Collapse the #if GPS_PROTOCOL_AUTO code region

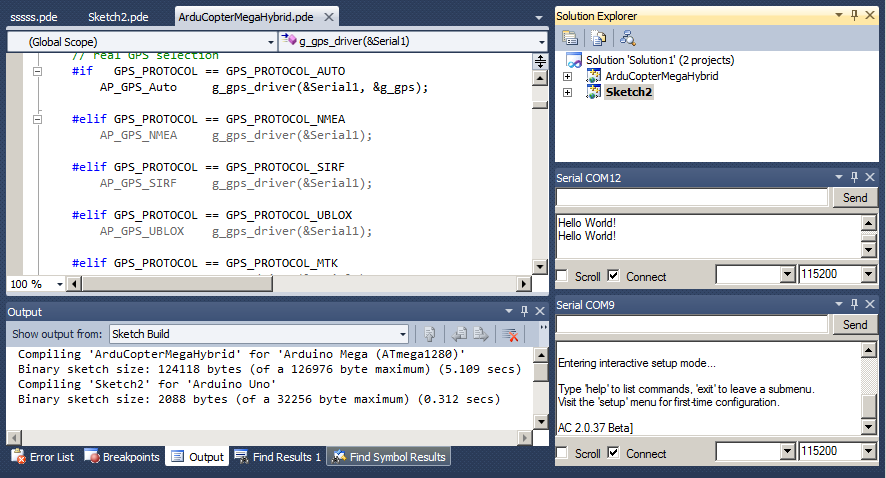[x=37, y=71]
